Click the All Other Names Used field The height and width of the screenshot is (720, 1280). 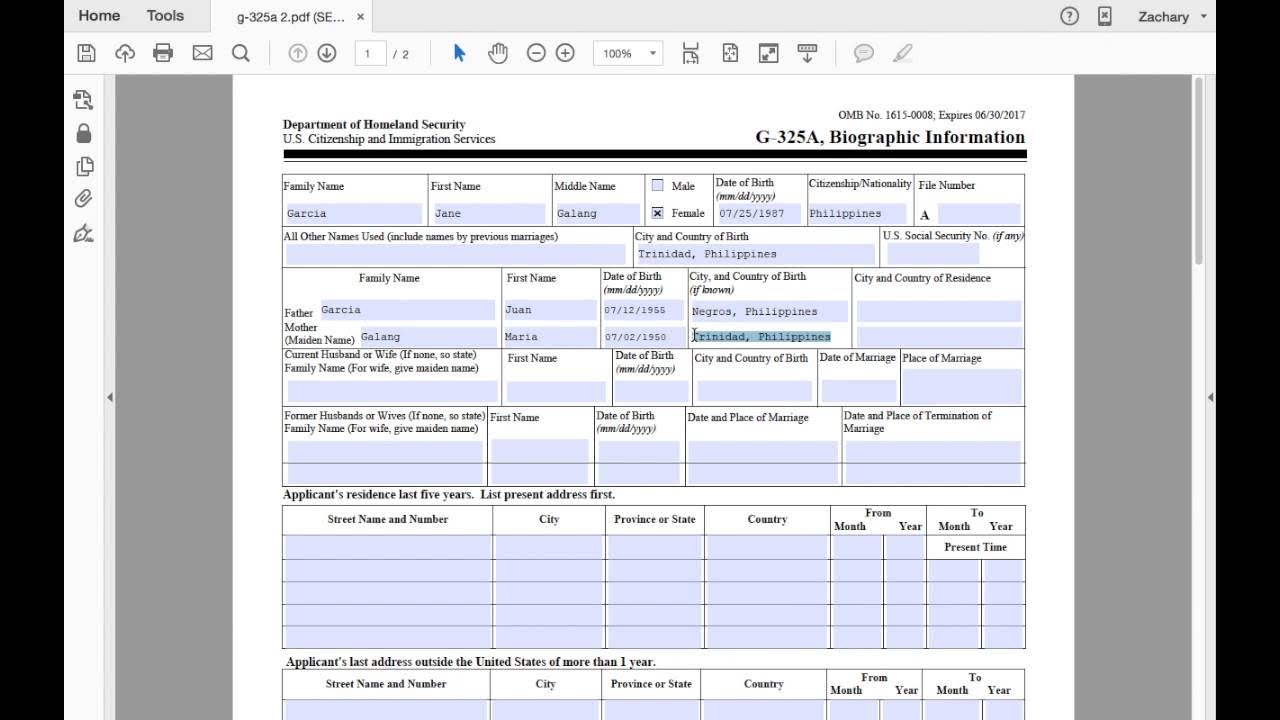tap(455, 254)
